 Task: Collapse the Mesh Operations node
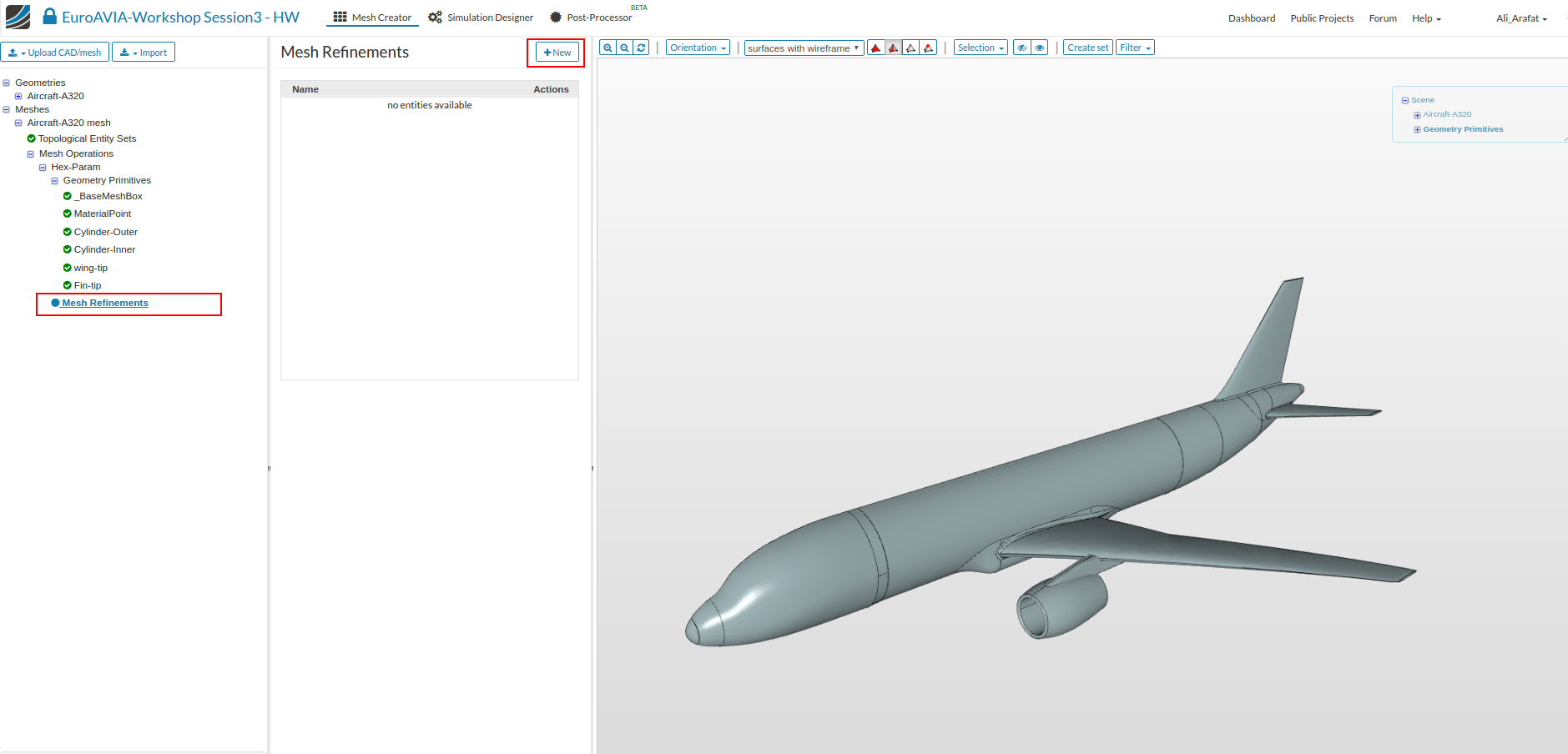[31, 154]
